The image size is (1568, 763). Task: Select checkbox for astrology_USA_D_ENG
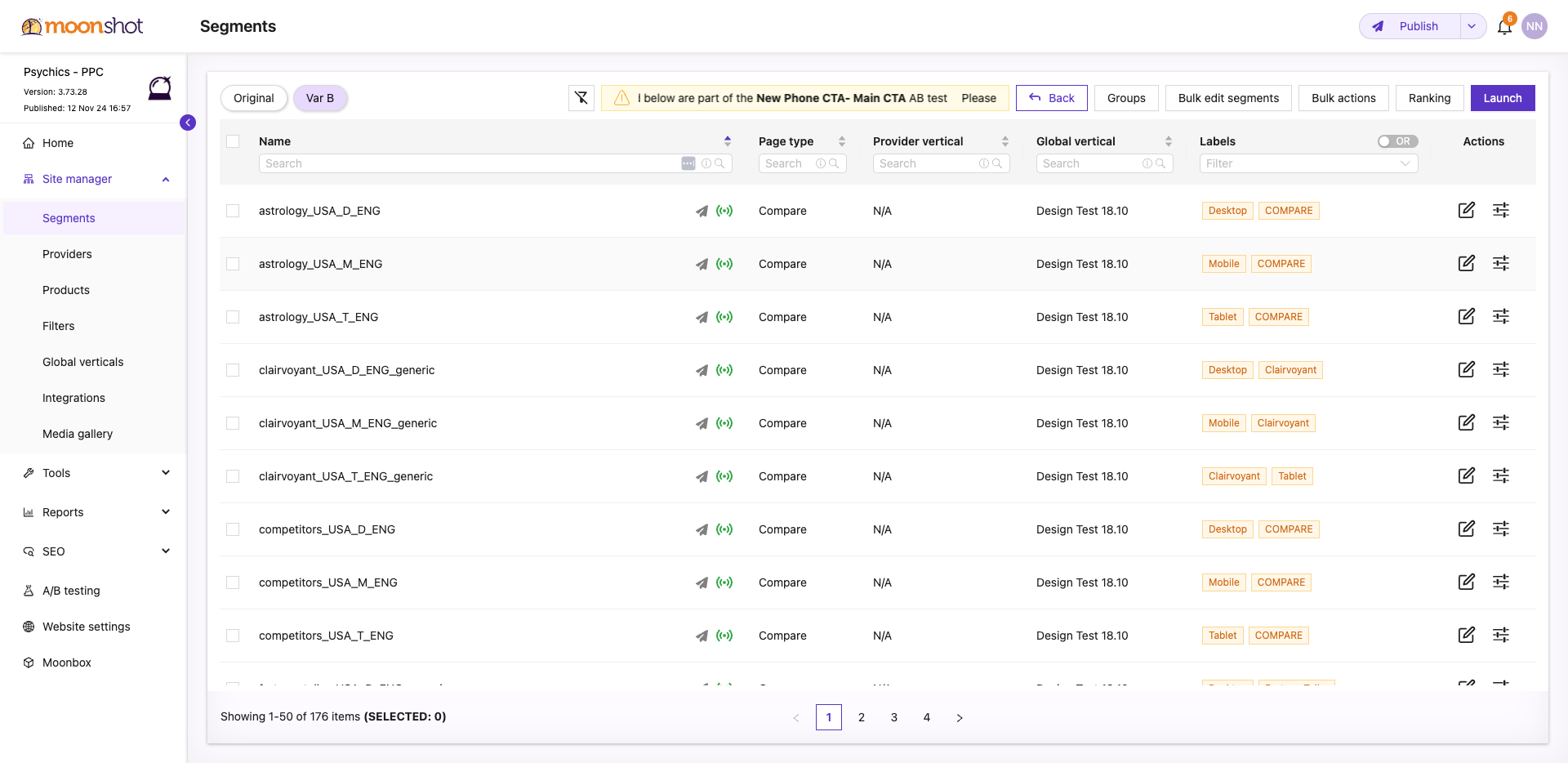[x=233, y=211]
